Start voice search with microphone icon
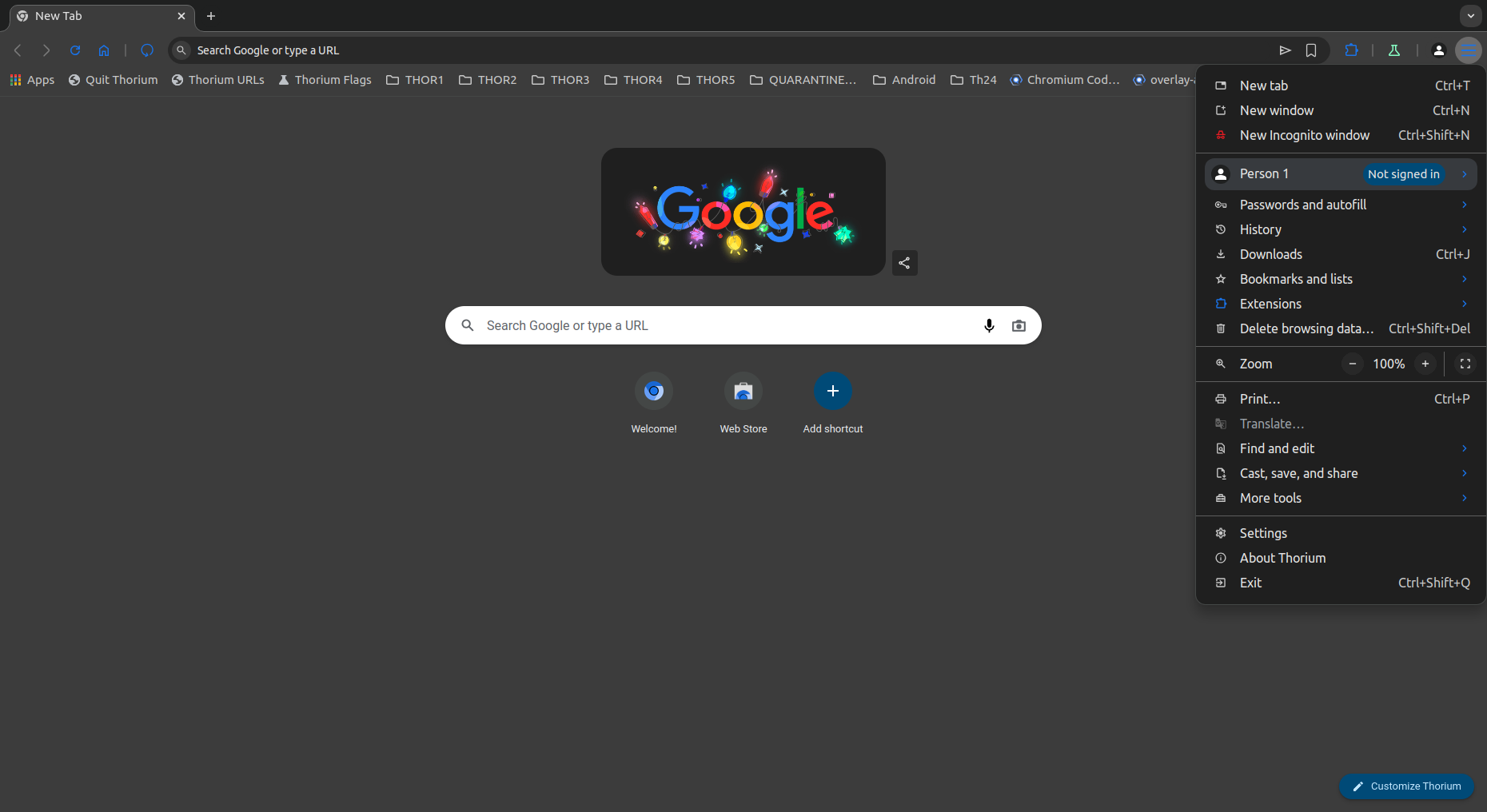Screen dimensions: 1487x812 989,325
